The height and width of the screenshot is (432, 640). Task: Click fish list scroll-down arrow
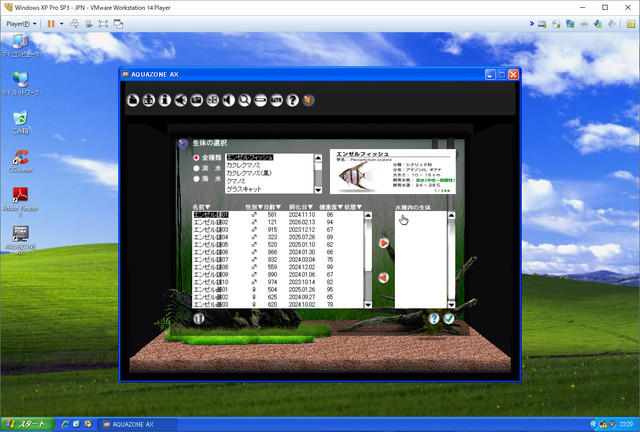[368, 305]
